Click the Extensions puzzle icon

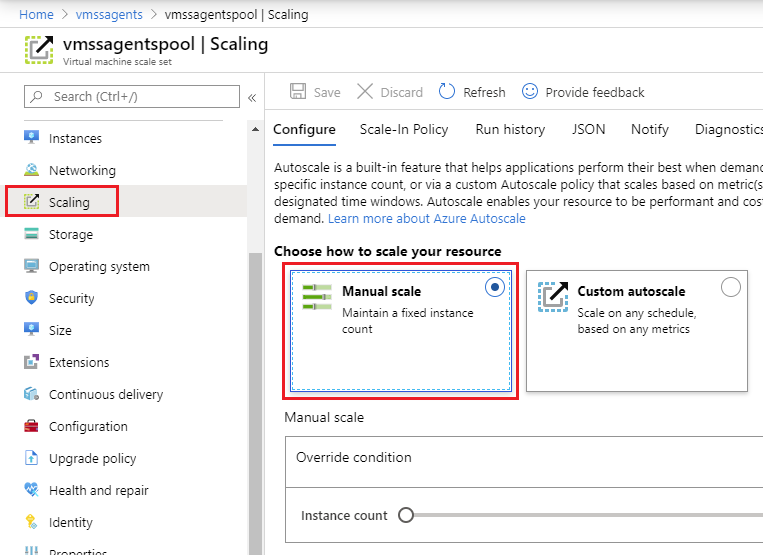pyautogui.click(x=32, y=361)
